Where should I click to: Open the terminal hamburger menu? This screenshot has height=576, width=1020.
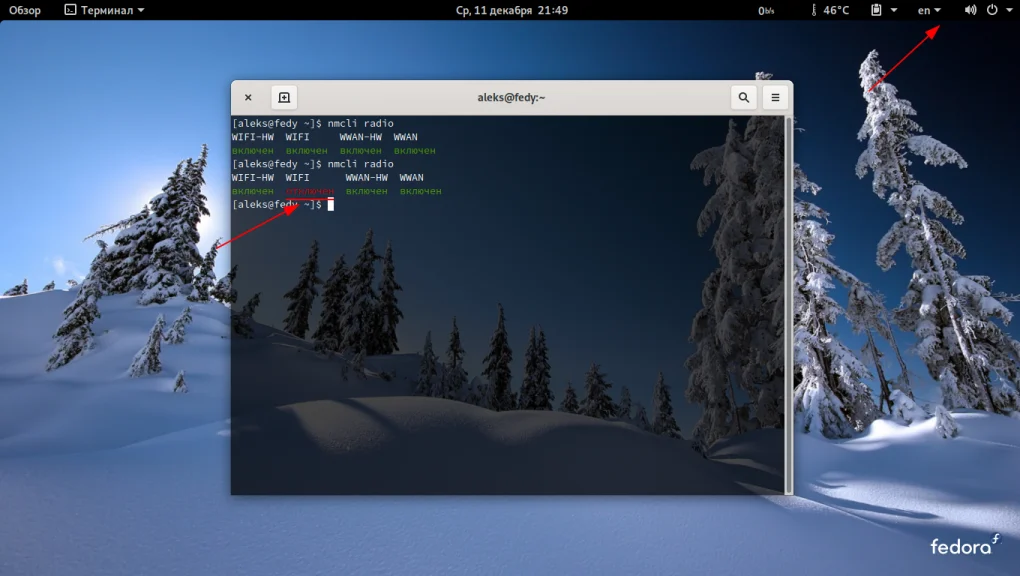[x=774, y=97]
